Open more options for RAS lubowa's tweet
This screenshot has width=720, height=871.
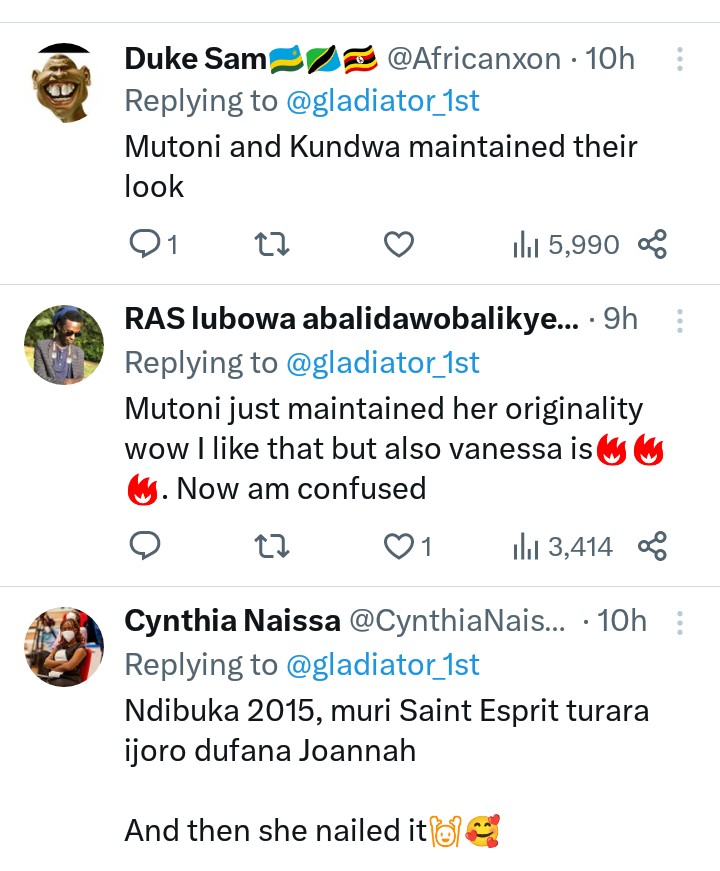[x=680, y=320]
